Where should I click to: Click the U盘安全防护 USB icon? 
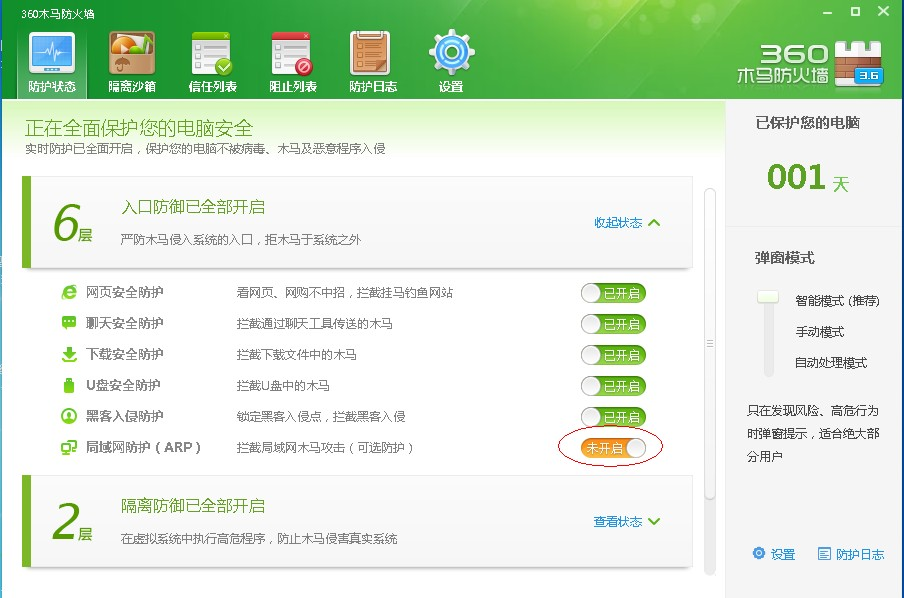(x=69, y=385)
